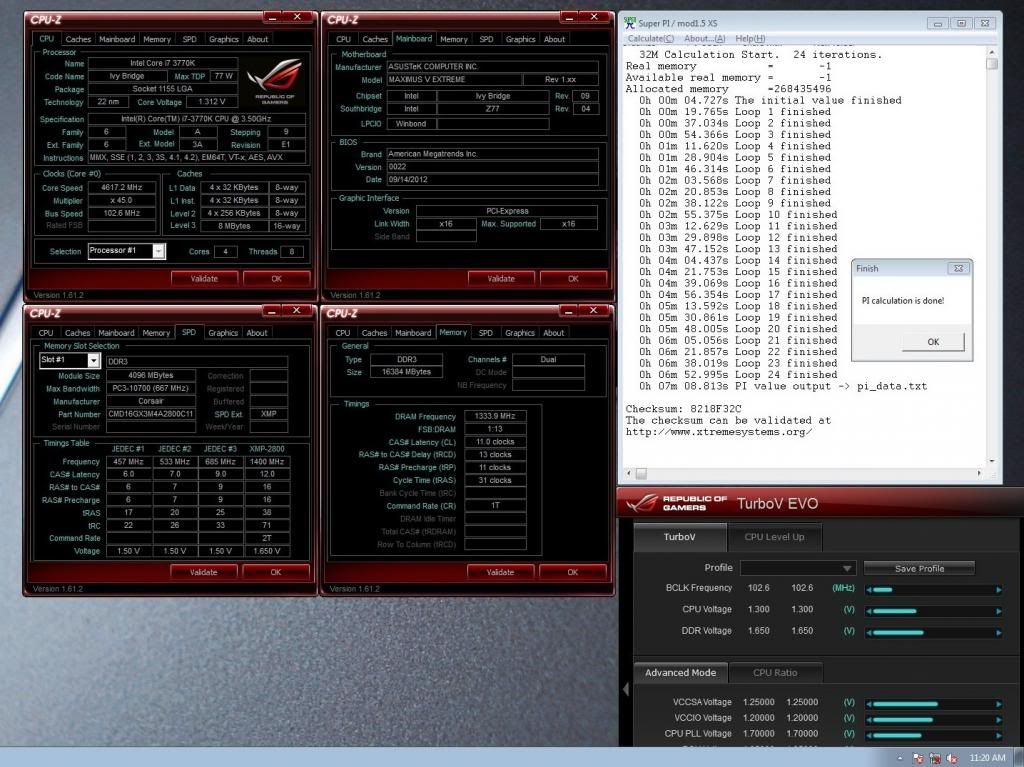This screenshot has width=1024, height=767.
Task: Decrease VCCIO Voltage with its left arrow
Action: 869,719
